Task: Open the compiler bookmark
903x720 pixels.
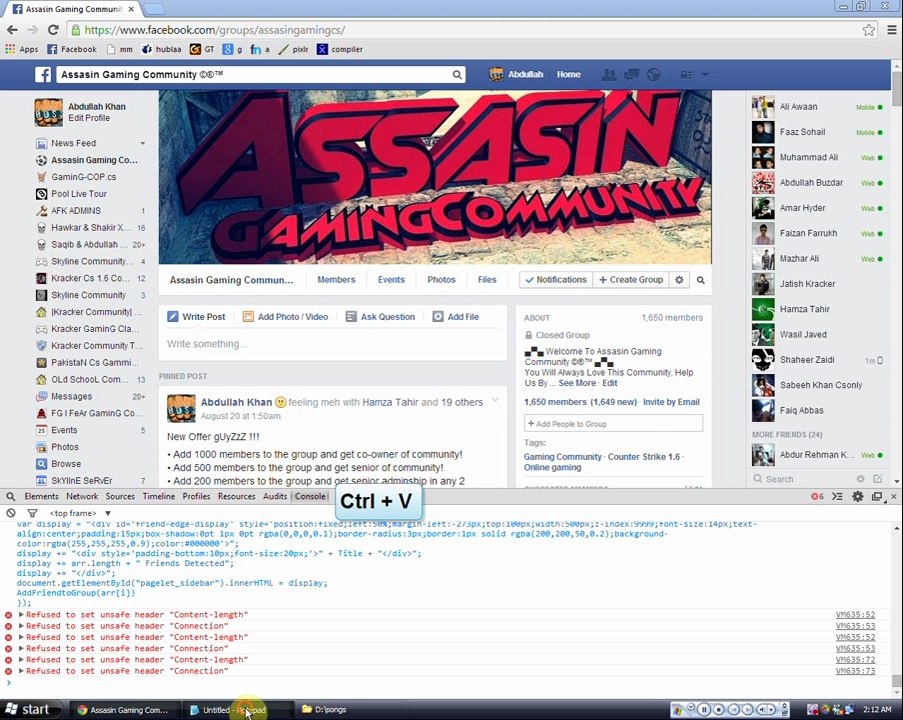Action: (x=340, y=50)
